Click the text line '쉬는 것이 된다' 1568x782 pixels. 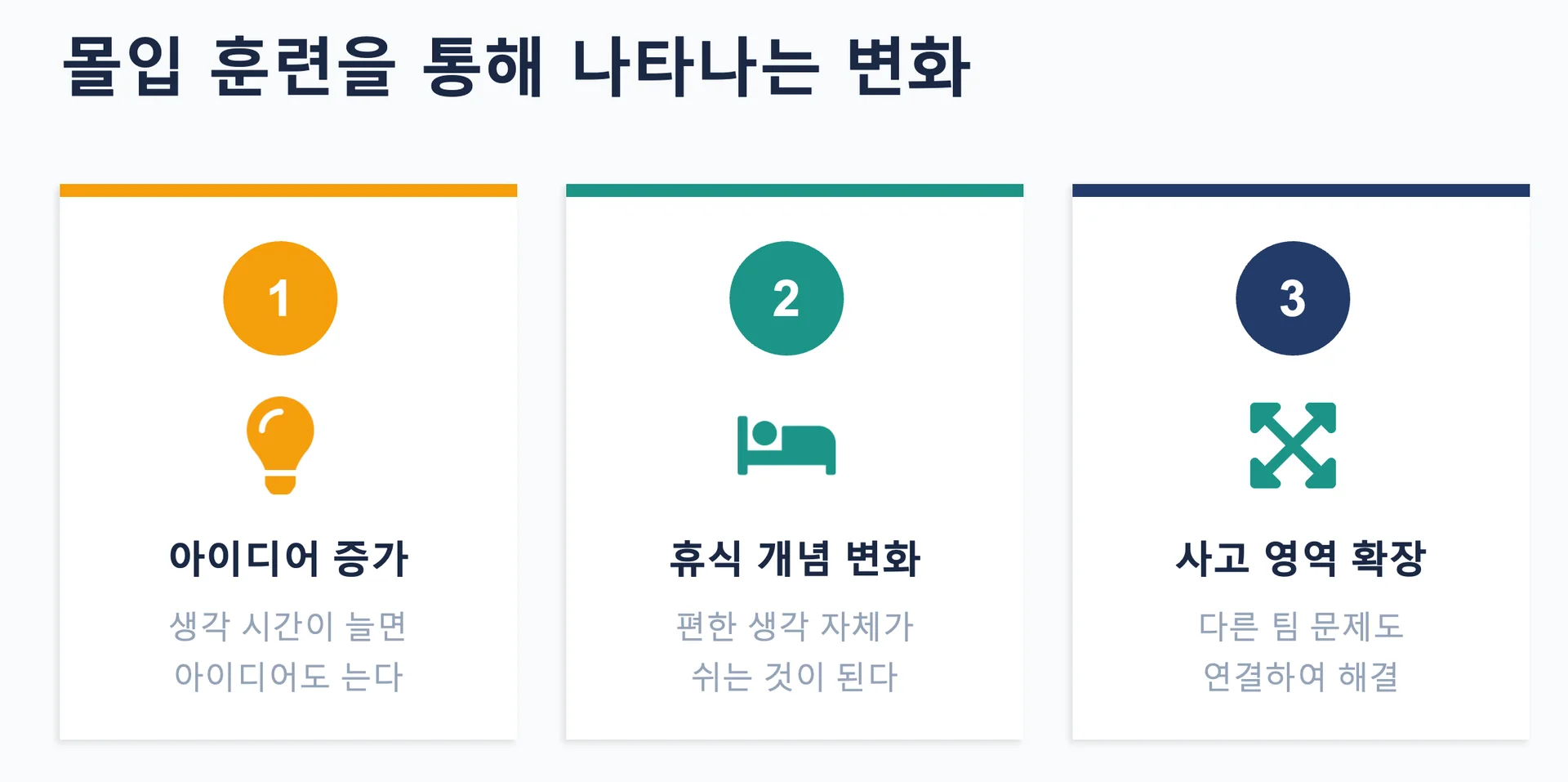(x=795, y=677)
